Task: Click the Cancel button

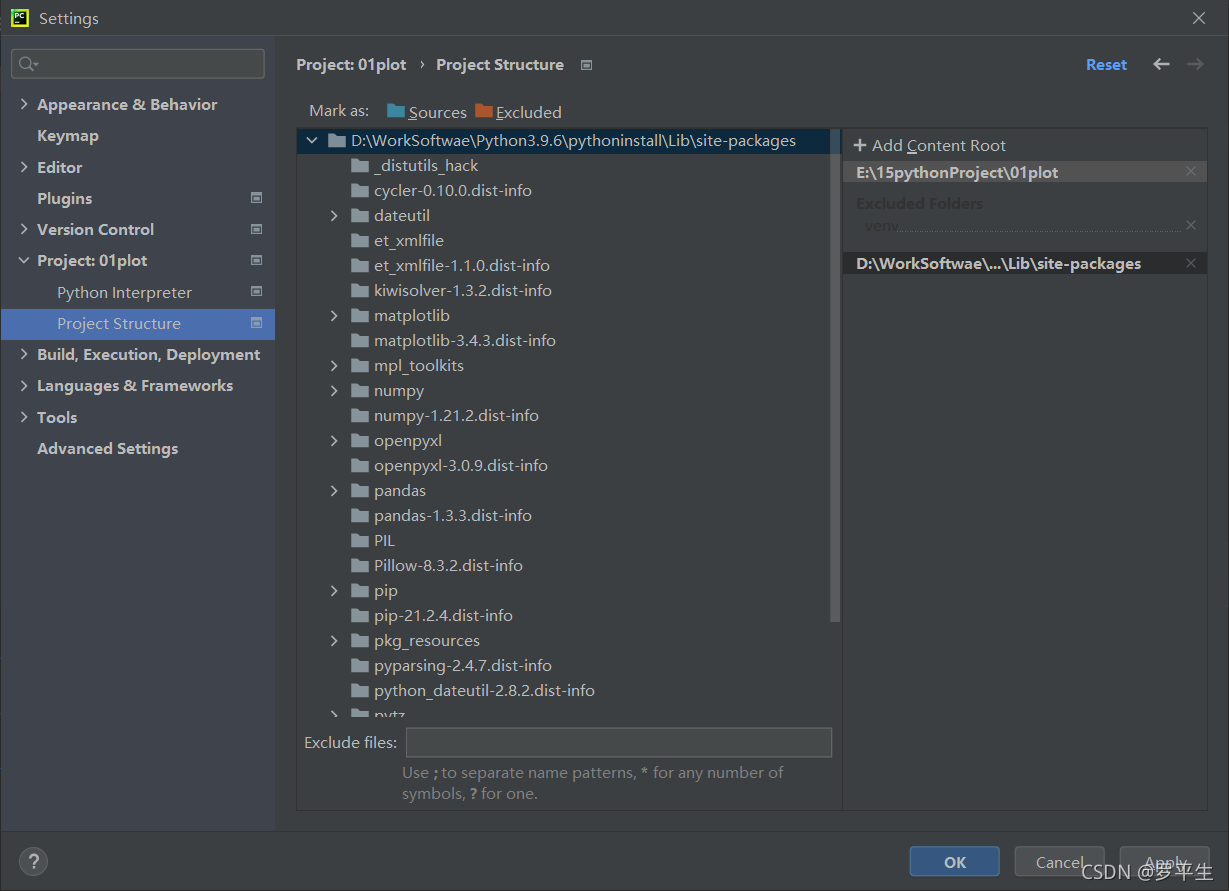Action: coord(1060,862)
